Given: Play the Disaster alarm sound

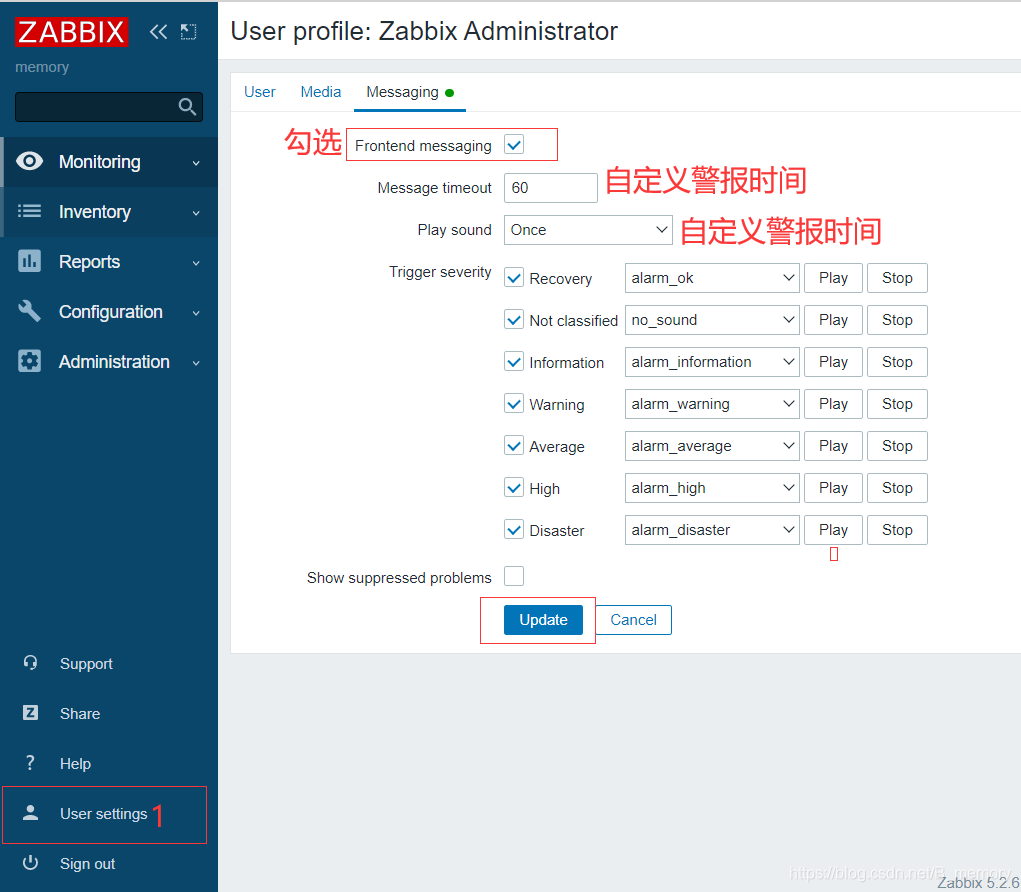Looking at the screenshot, I should click(x=833, y=530).
